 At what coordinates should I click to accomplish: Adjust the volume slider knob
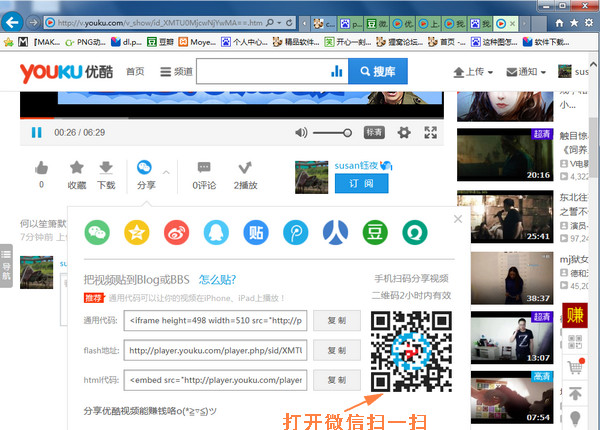pyautogui.click(x=347, y=133)
